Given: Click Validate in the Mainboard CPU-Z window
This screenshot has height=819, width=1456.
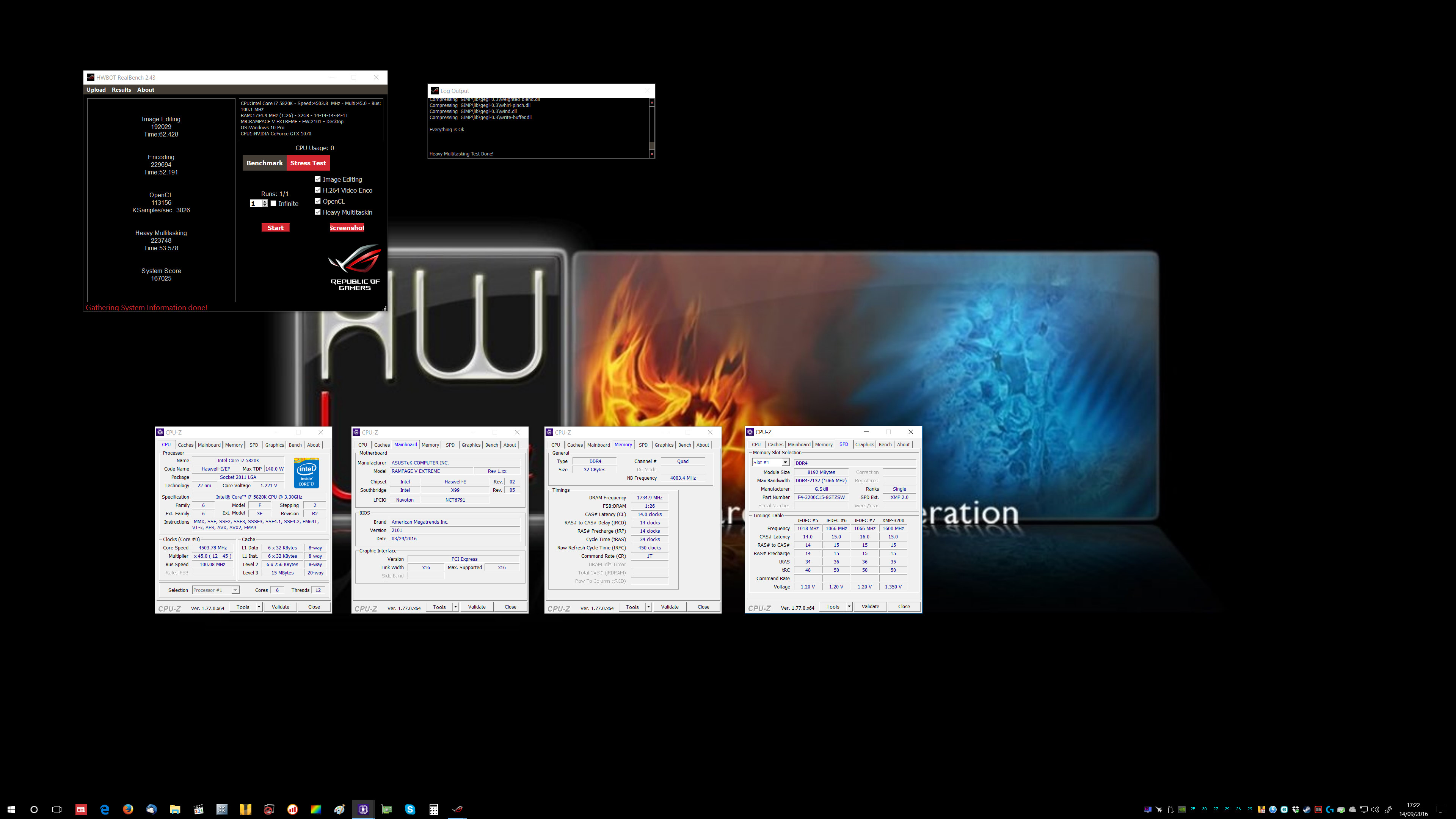Looking at the screenshot, I should point(477,607).
